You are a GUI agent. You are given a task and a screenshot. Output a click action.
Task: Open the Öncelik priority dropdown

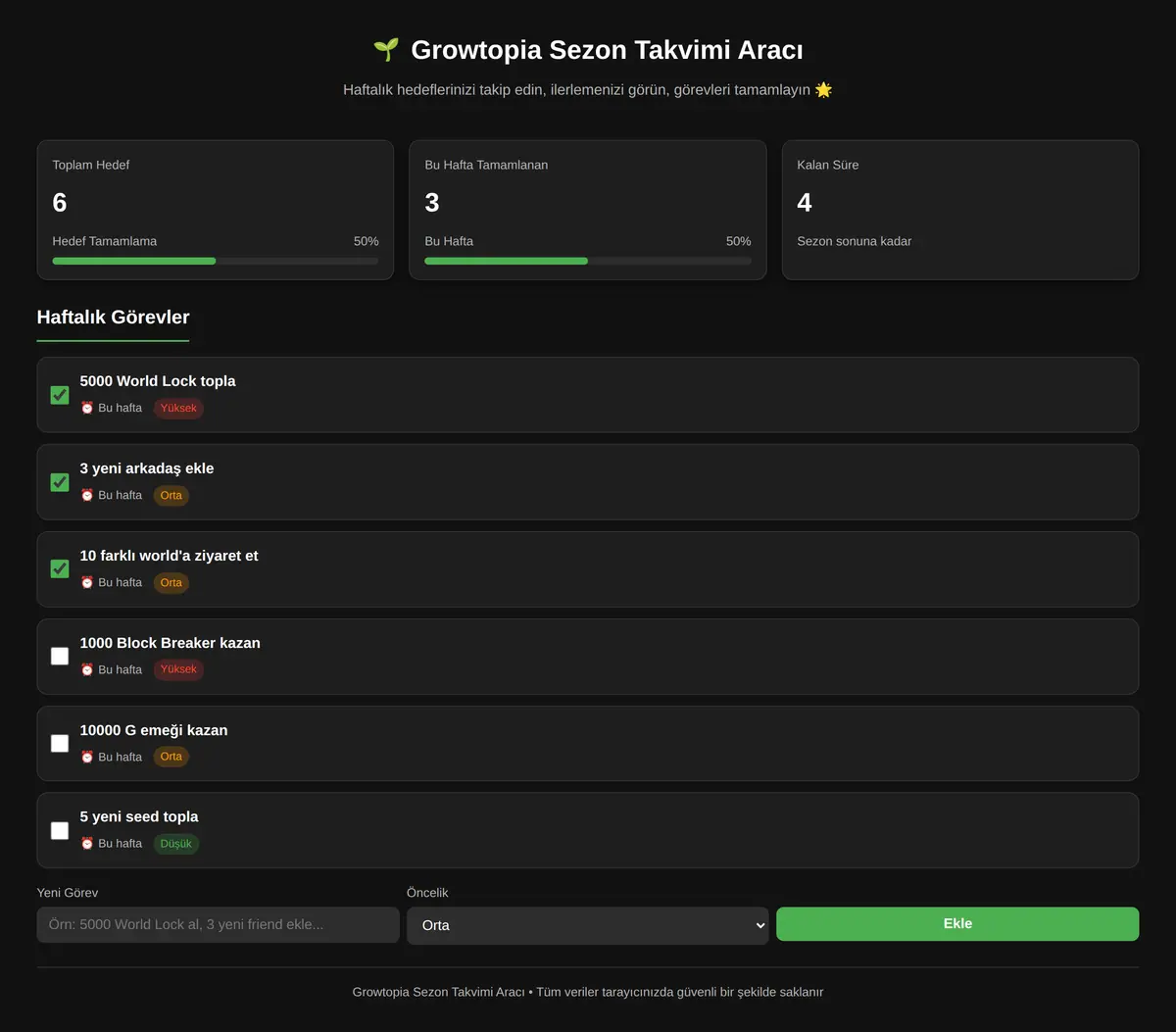588,925
